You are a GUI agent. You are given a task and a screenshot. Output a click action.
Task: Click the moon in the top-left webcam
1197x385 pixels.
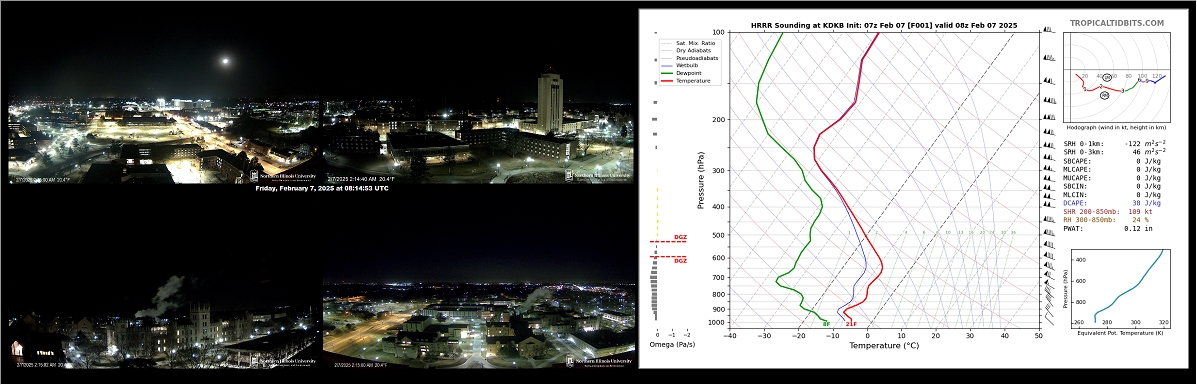tap(225, 60)
